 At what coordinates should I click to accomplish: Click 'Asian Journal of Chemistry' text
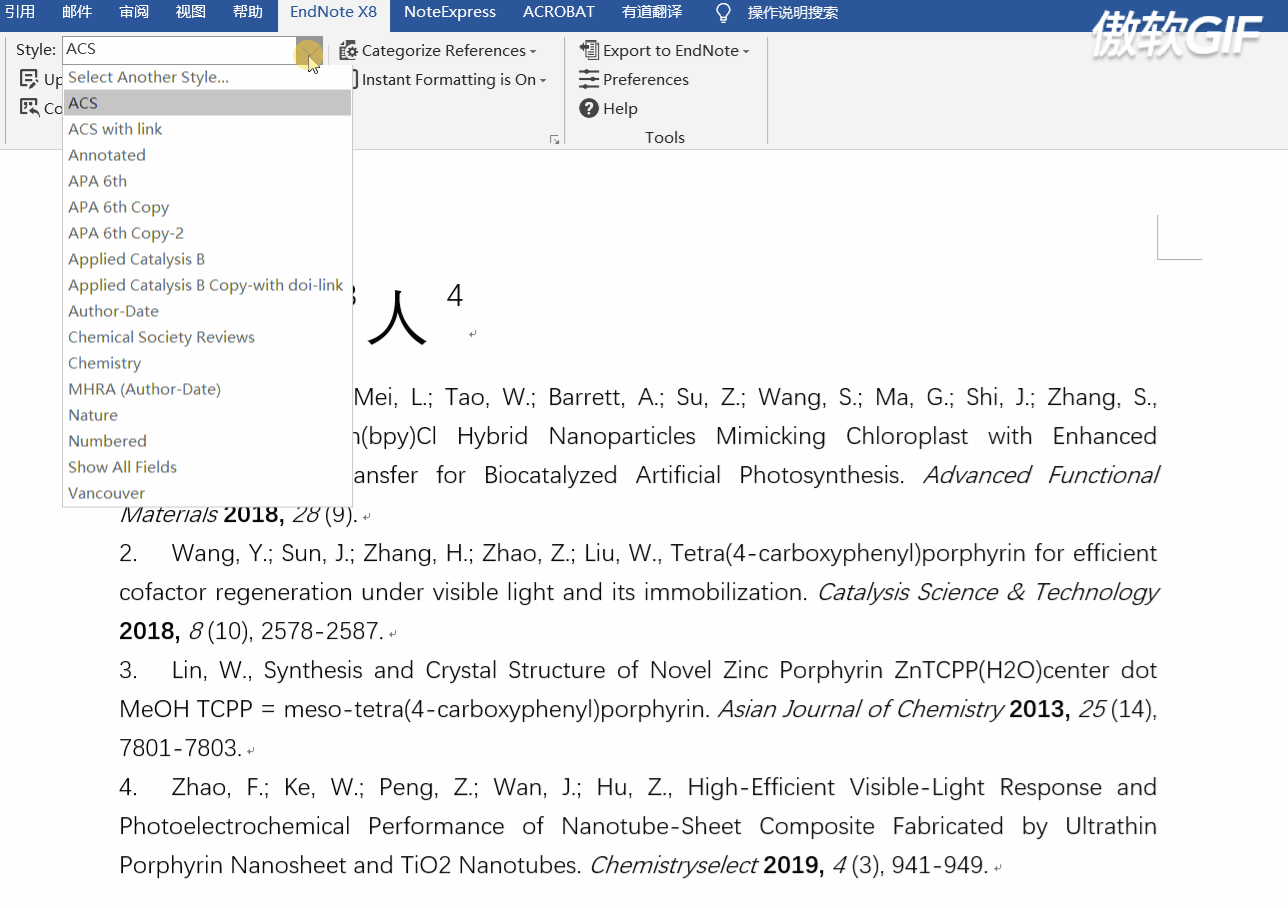point(861,709)
